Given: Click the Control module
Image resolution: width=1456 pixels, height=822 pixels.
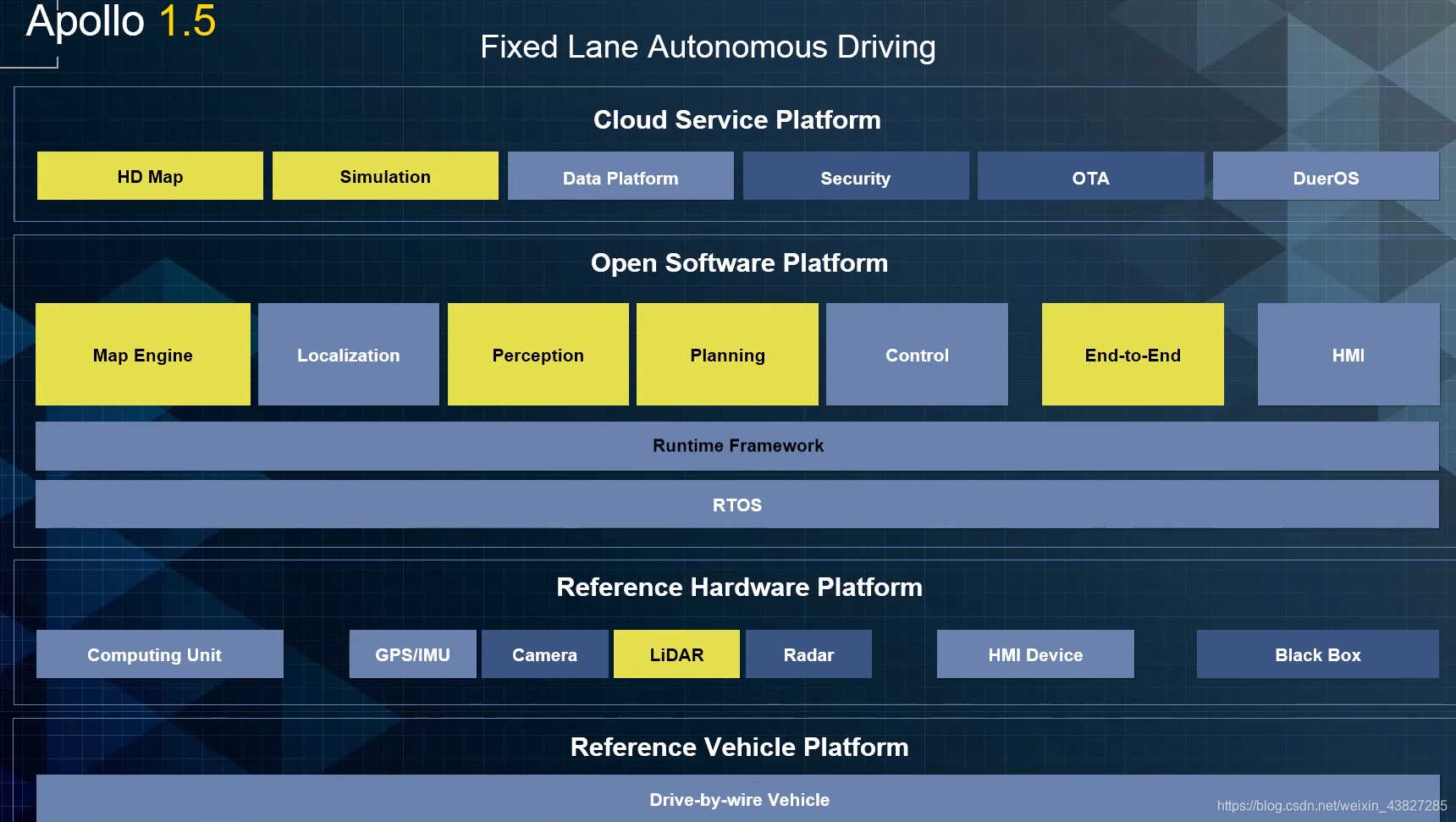Looking at the screenshot, I should pyautogui.click(x=917, y=355).
